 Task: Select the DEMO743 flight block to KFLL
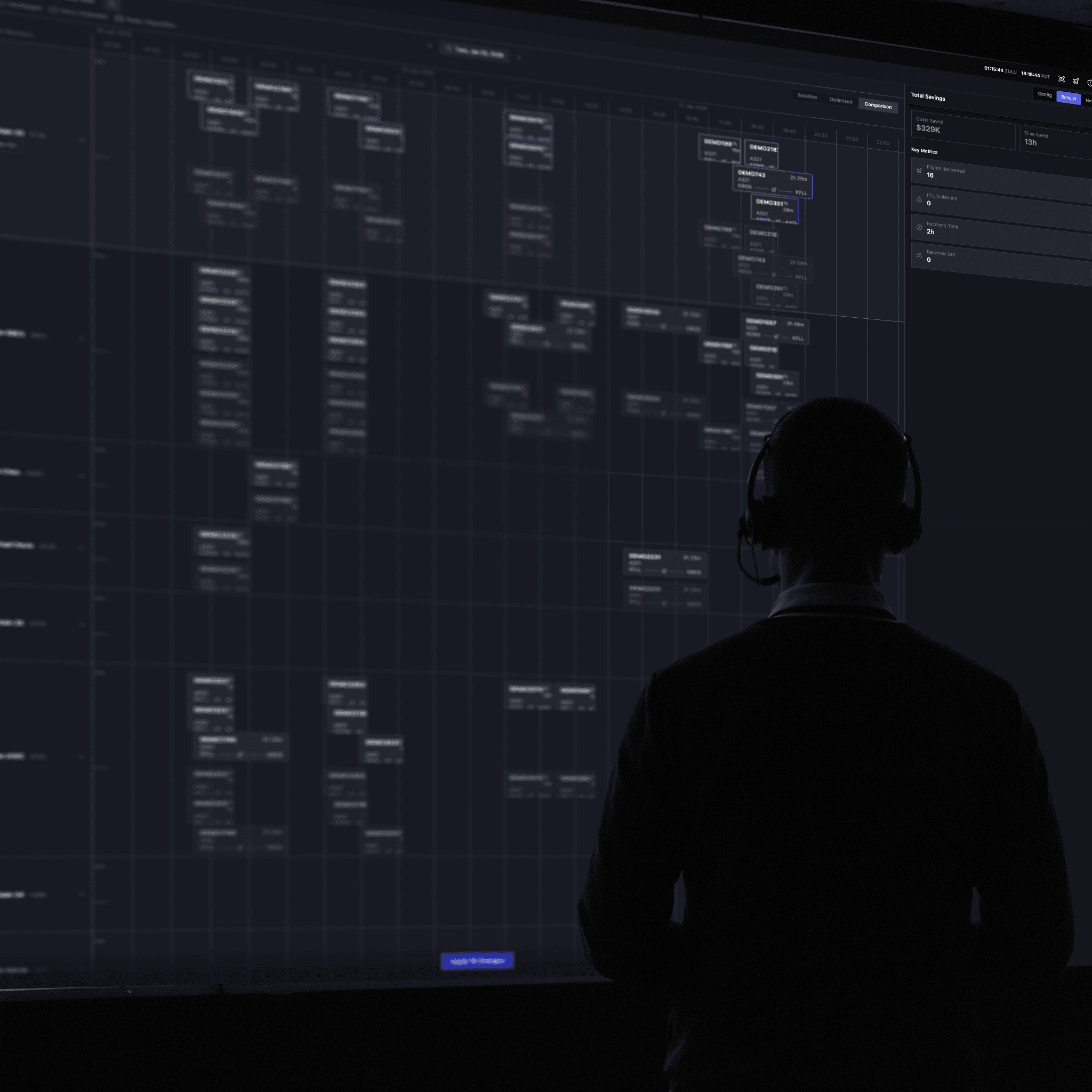(x=772, y=183)
